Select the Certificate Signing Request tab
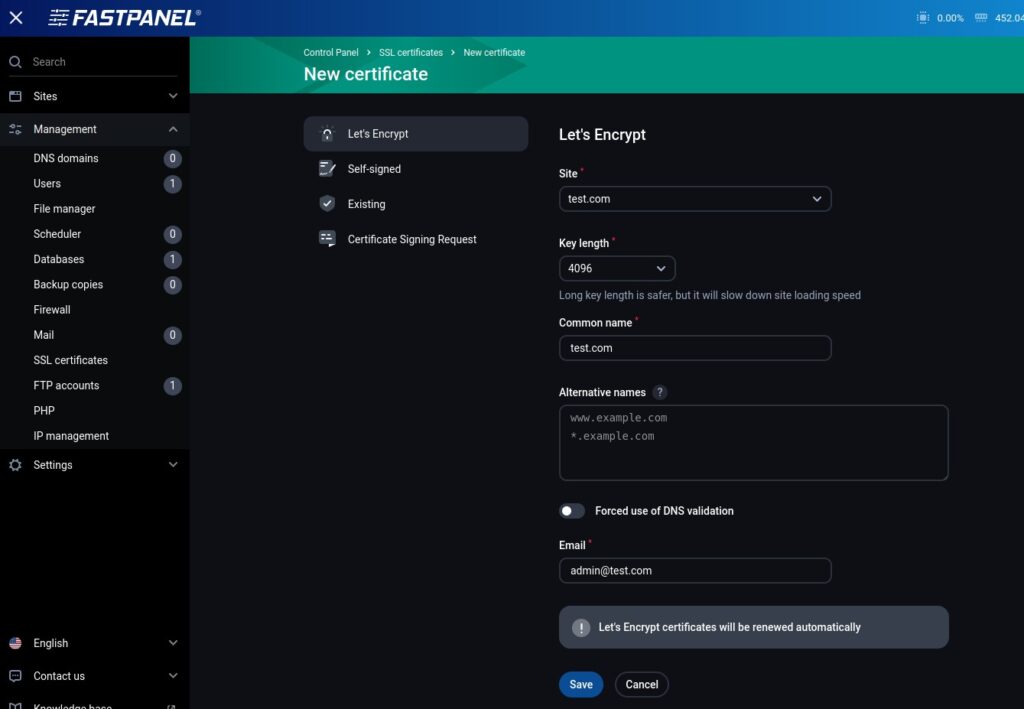The width and height of the screenshot is (1024, 709). click(x=416, y=239)
